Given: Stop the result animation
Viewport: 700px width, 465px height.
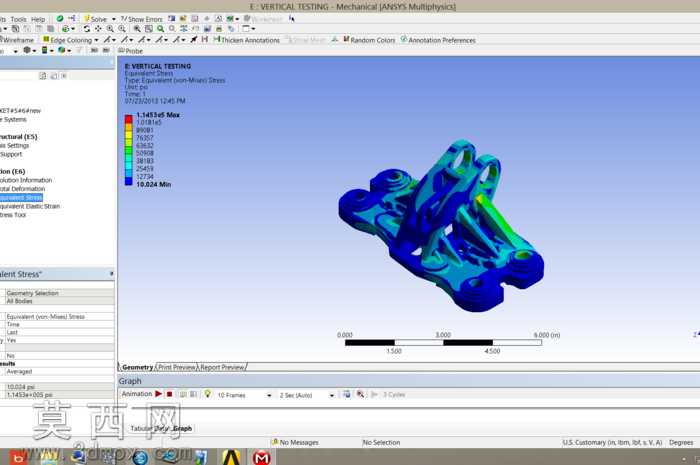Looking at the screenshot, I should tap(170, 394).
